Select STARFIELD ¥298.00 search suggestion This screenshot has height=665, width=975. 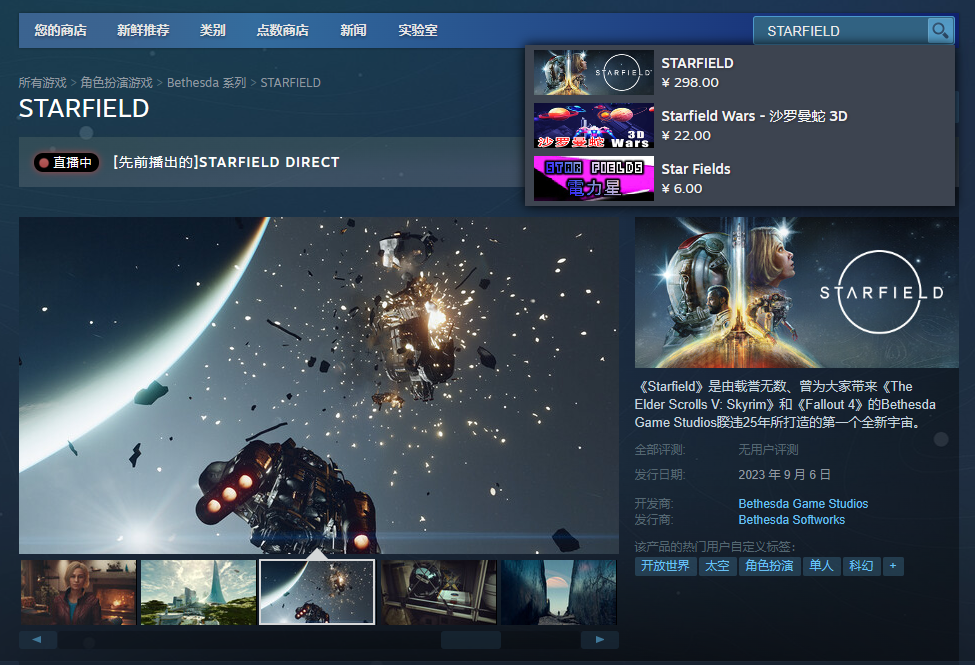740,73
